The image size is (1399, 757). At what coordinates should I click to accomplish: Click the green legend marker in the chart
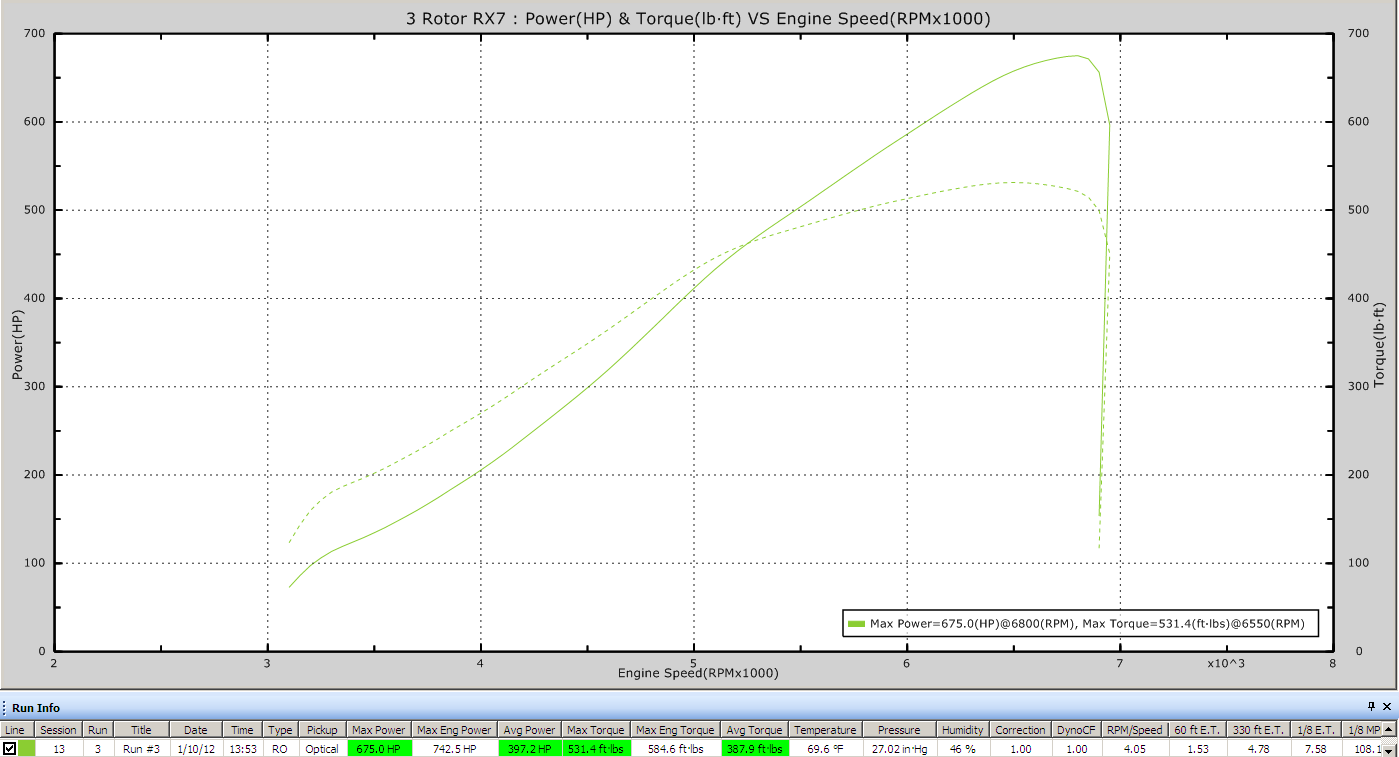pos(856,624)
